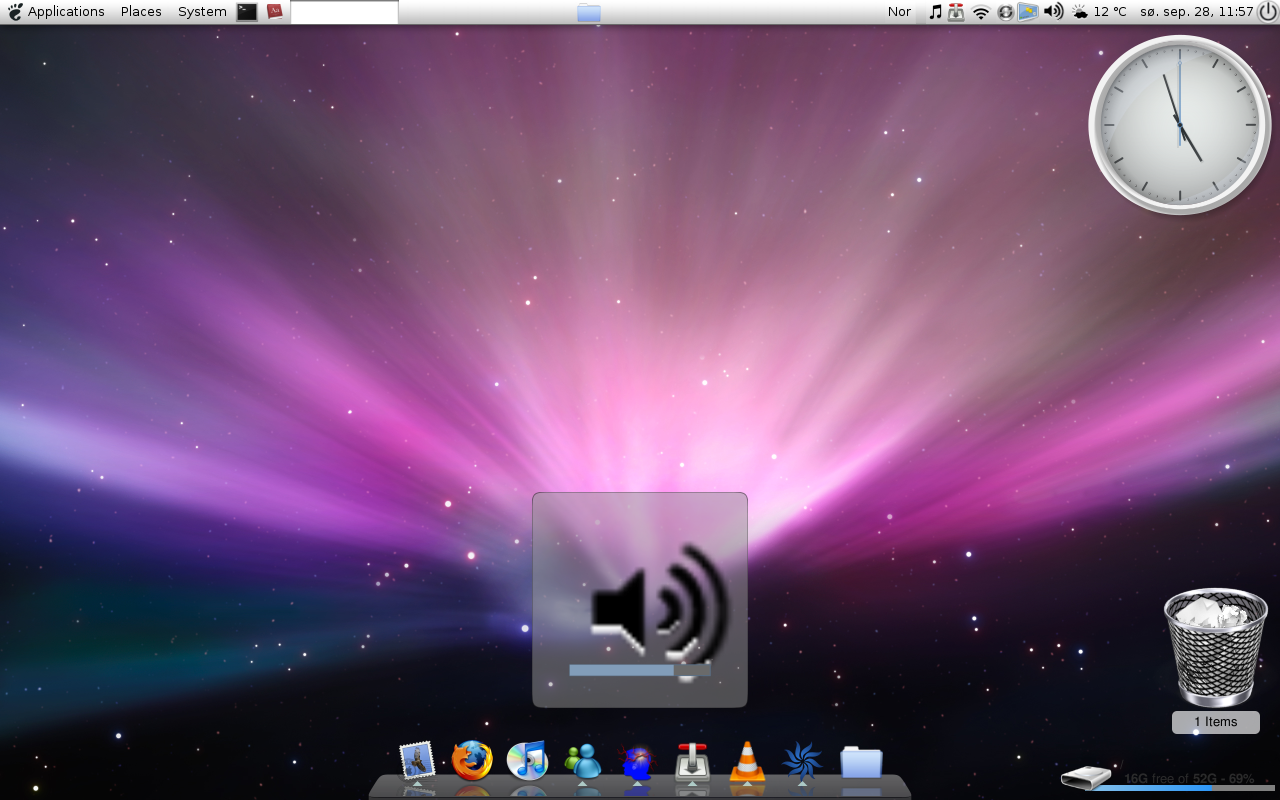Launch Firefox from the dock
The height and width of the screenshot is (800, 1280).
[x=472, y=761]
